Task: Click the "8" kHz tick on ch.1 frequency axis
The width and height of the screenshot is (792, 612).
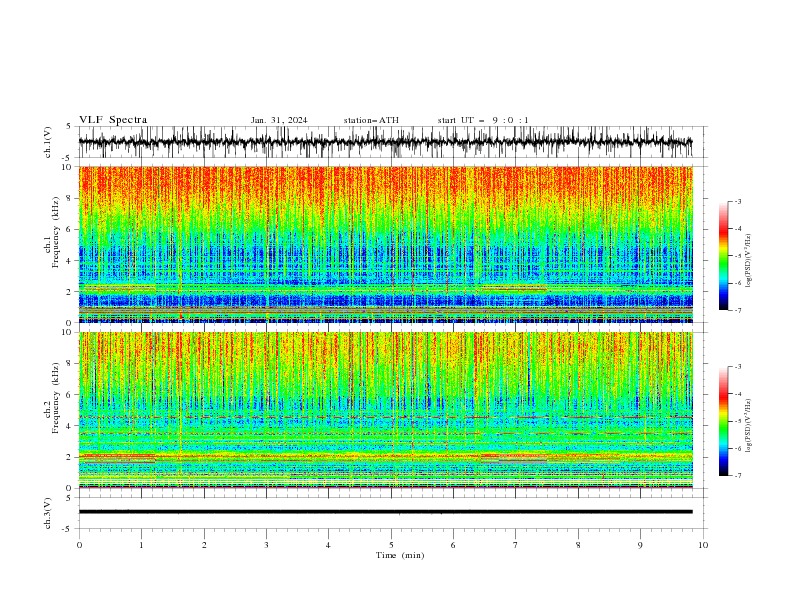Action: point(70,198)
